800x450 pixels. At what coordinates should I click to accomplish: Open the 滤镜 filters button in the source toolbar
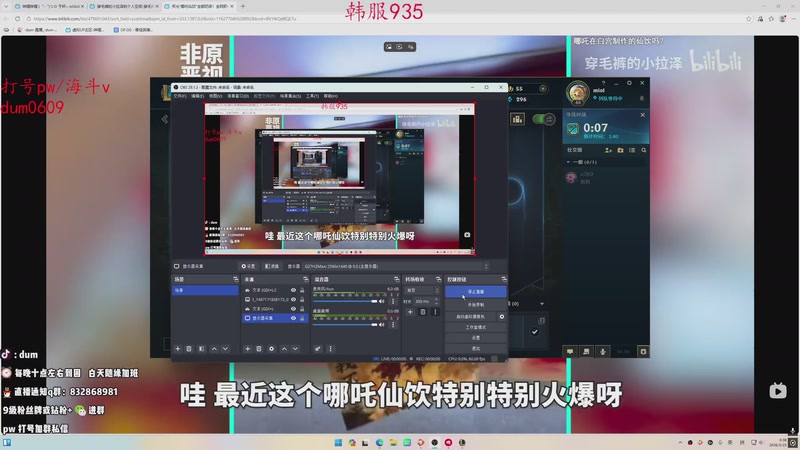271,266
